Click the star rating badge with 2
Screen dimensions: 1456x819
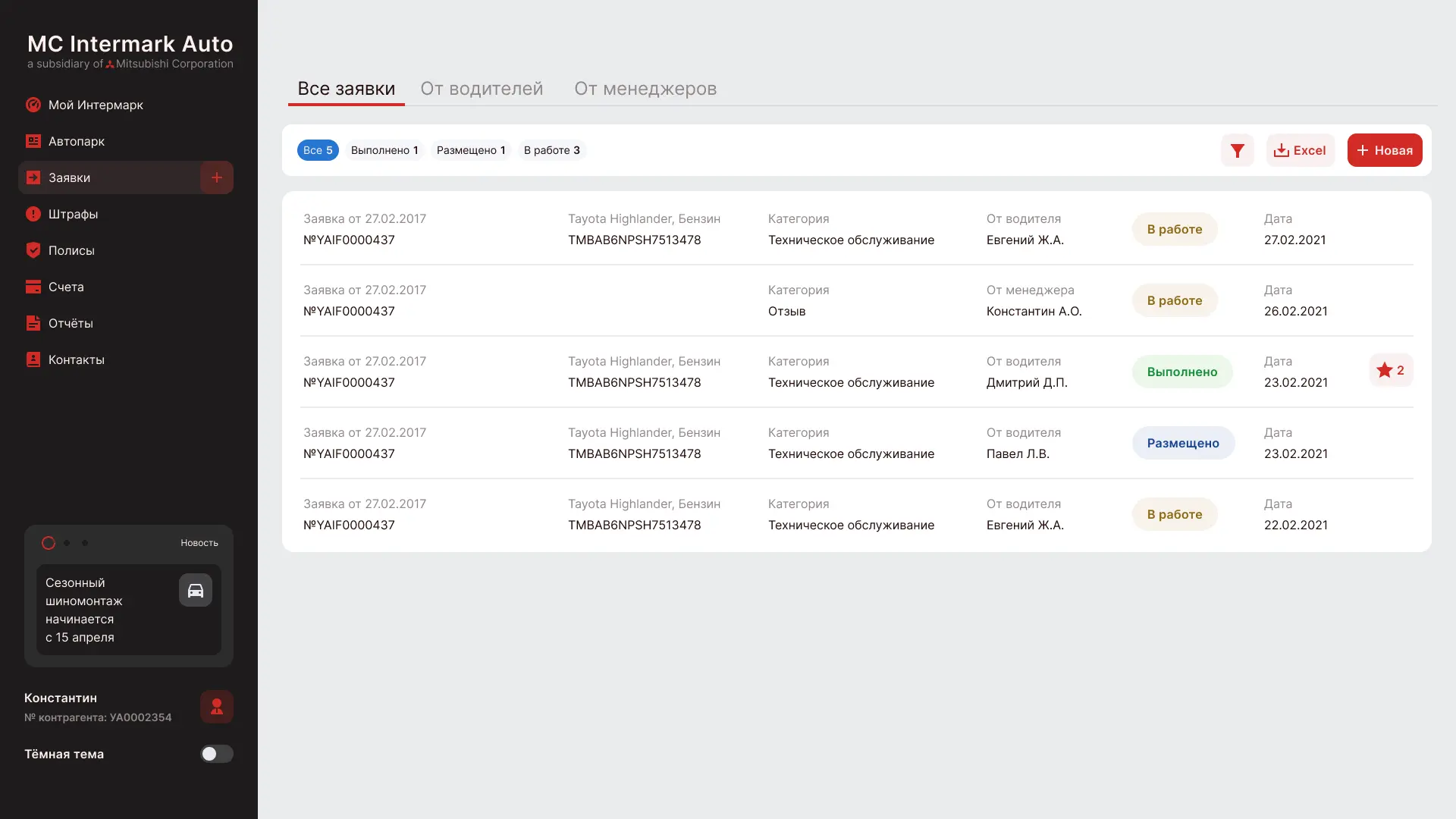[1391, 370]
